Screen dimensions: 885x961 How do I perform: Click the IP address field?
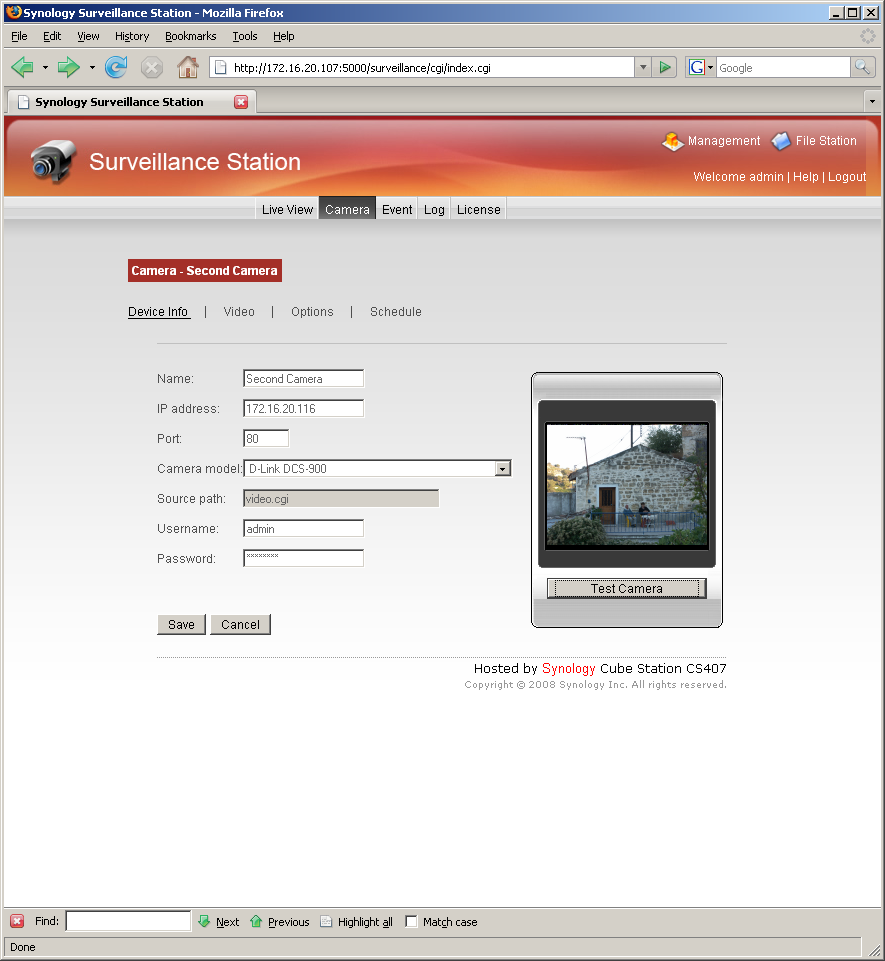(x=303, y=408)
